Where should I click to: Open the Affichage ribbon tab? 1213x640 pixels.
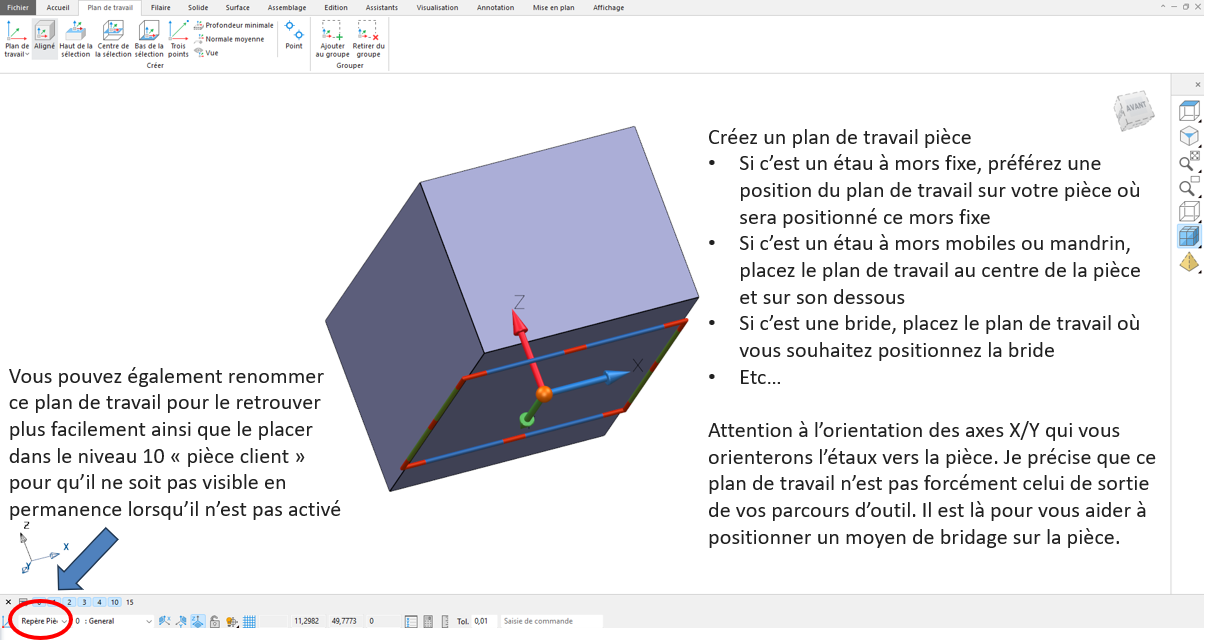608,7
